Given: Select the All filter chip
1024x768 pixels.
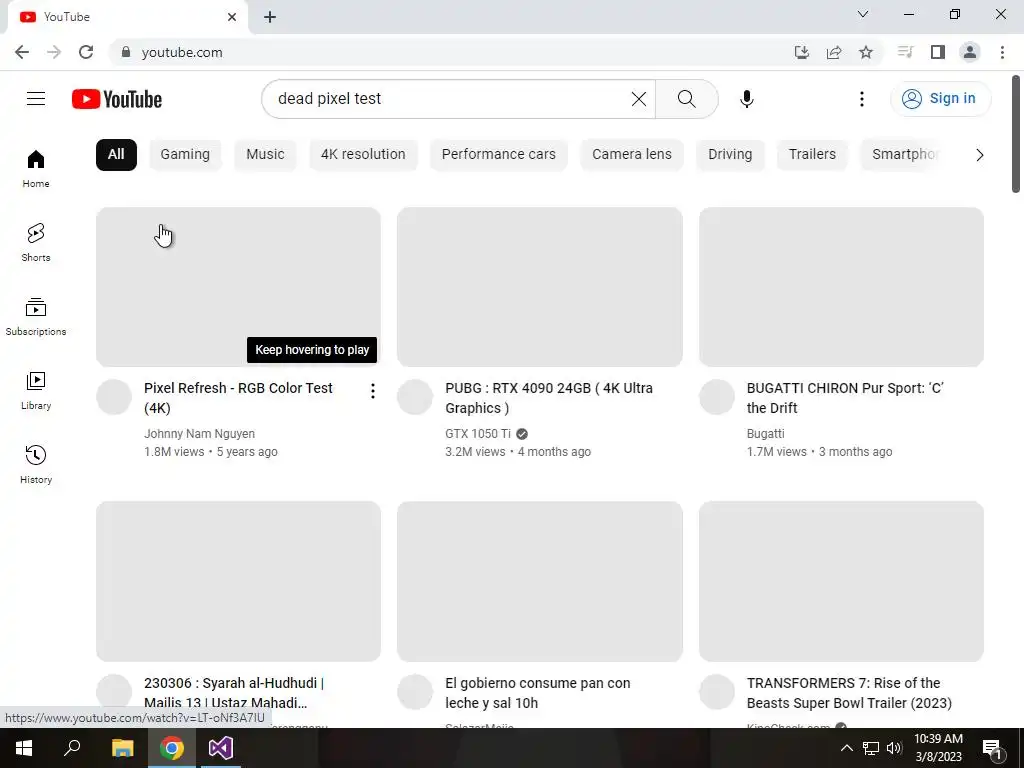Looking at the screenshot, I should tap(116, 155).
